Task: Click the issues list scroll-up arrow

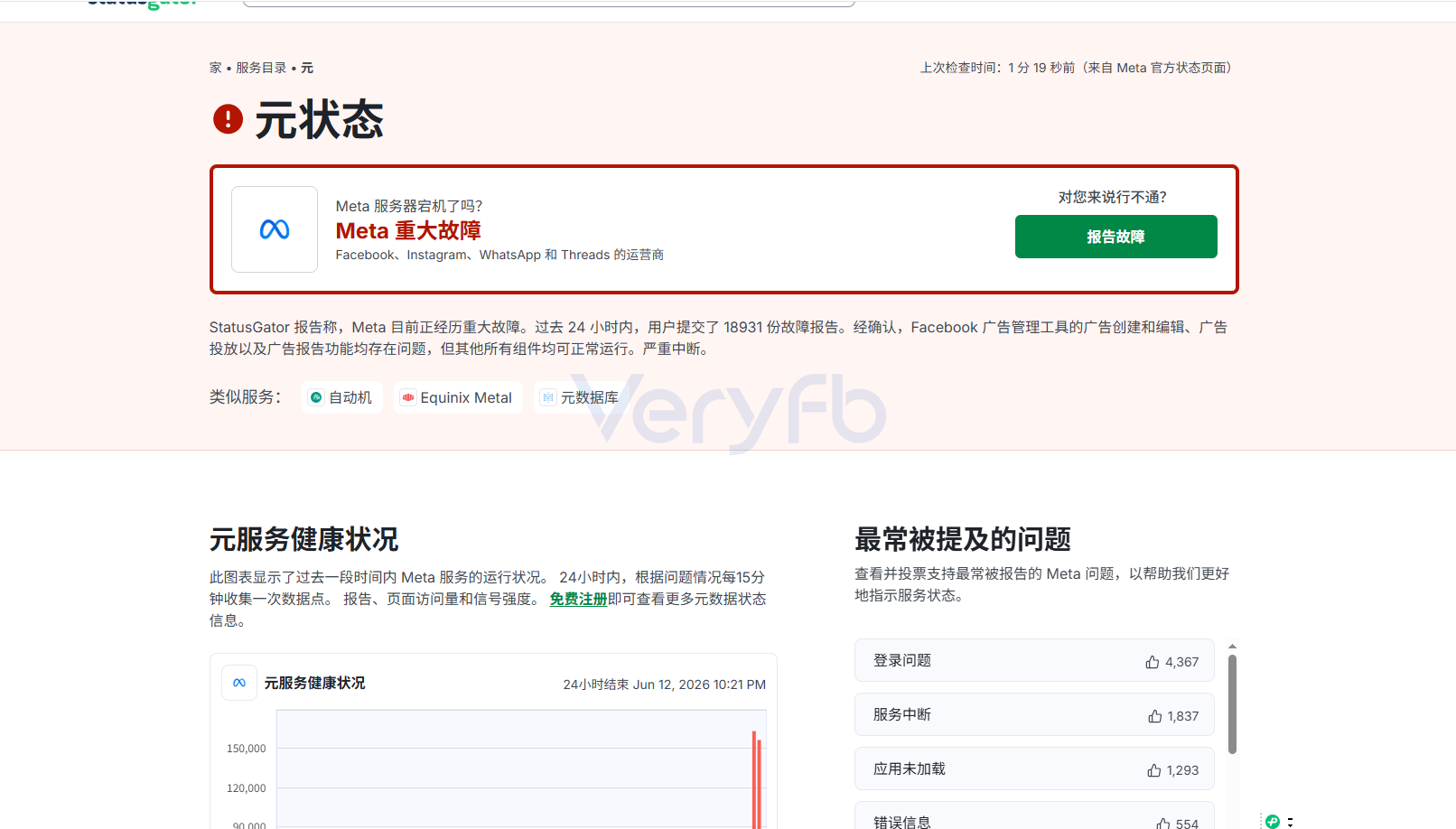Action: point(1232,647)
